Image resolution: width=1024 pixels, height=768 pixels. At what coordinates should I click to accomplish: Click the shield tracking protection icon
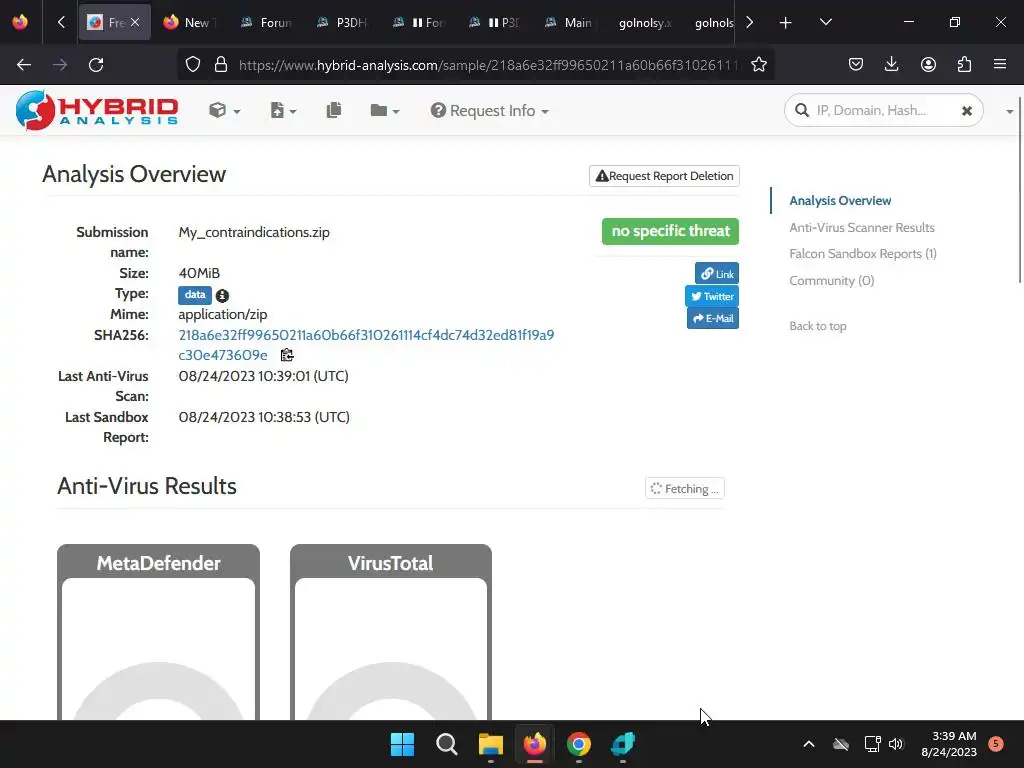coord(193,65)
